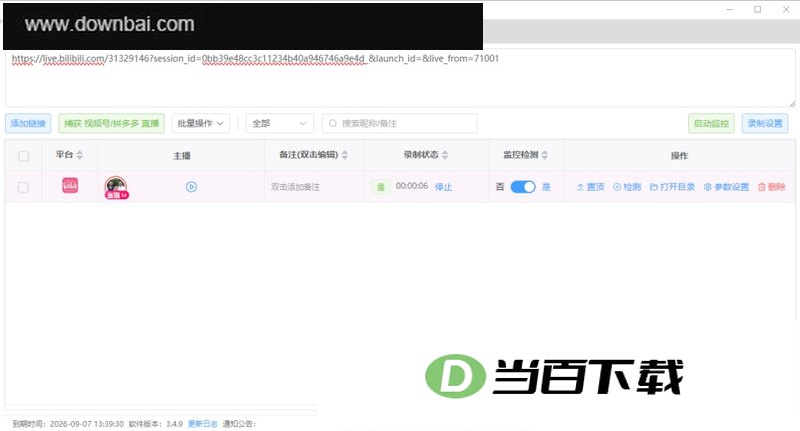800x431 pixels.
Task: Click into the live URL text area
Action: click(400, 78)
